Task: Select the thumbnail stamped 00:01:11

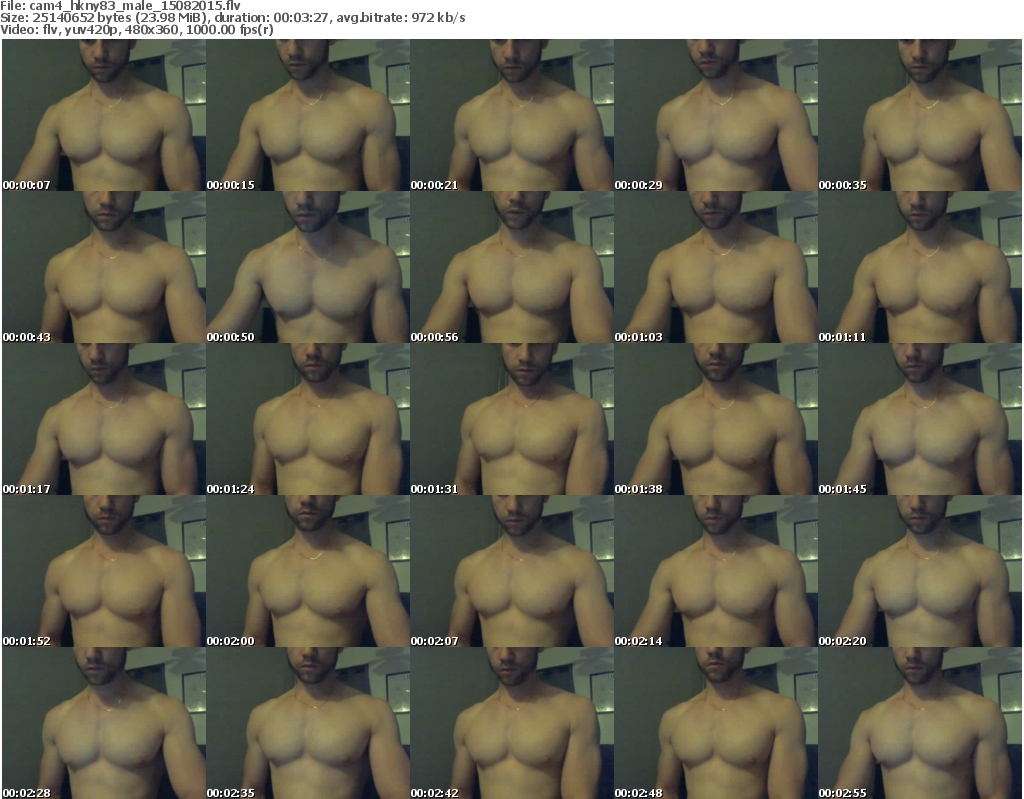Action: coord(920,267)
